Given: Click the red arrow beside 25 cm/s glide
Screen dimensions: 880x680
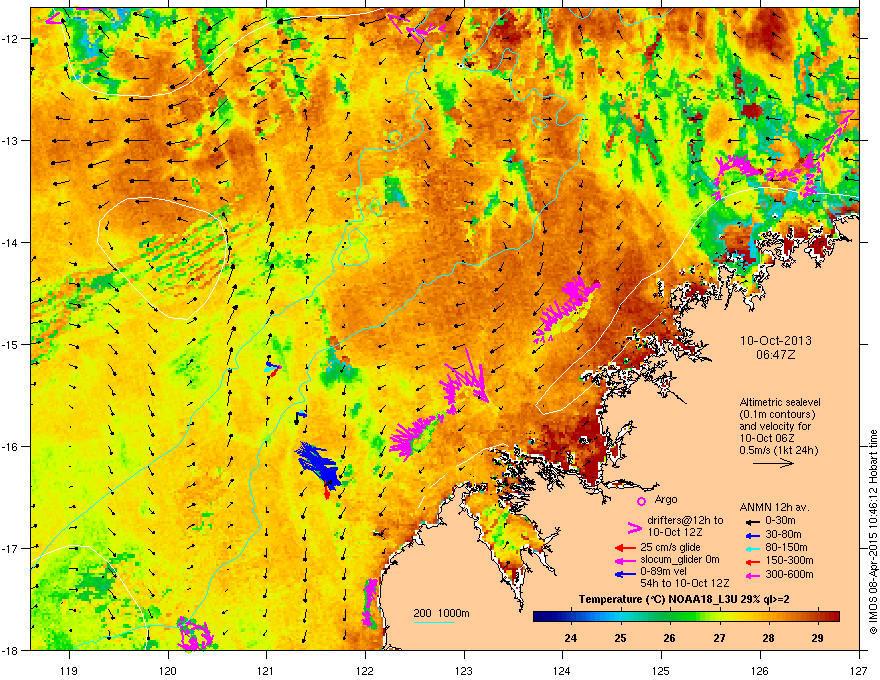Looking at the screenshot, I should 625,548.
